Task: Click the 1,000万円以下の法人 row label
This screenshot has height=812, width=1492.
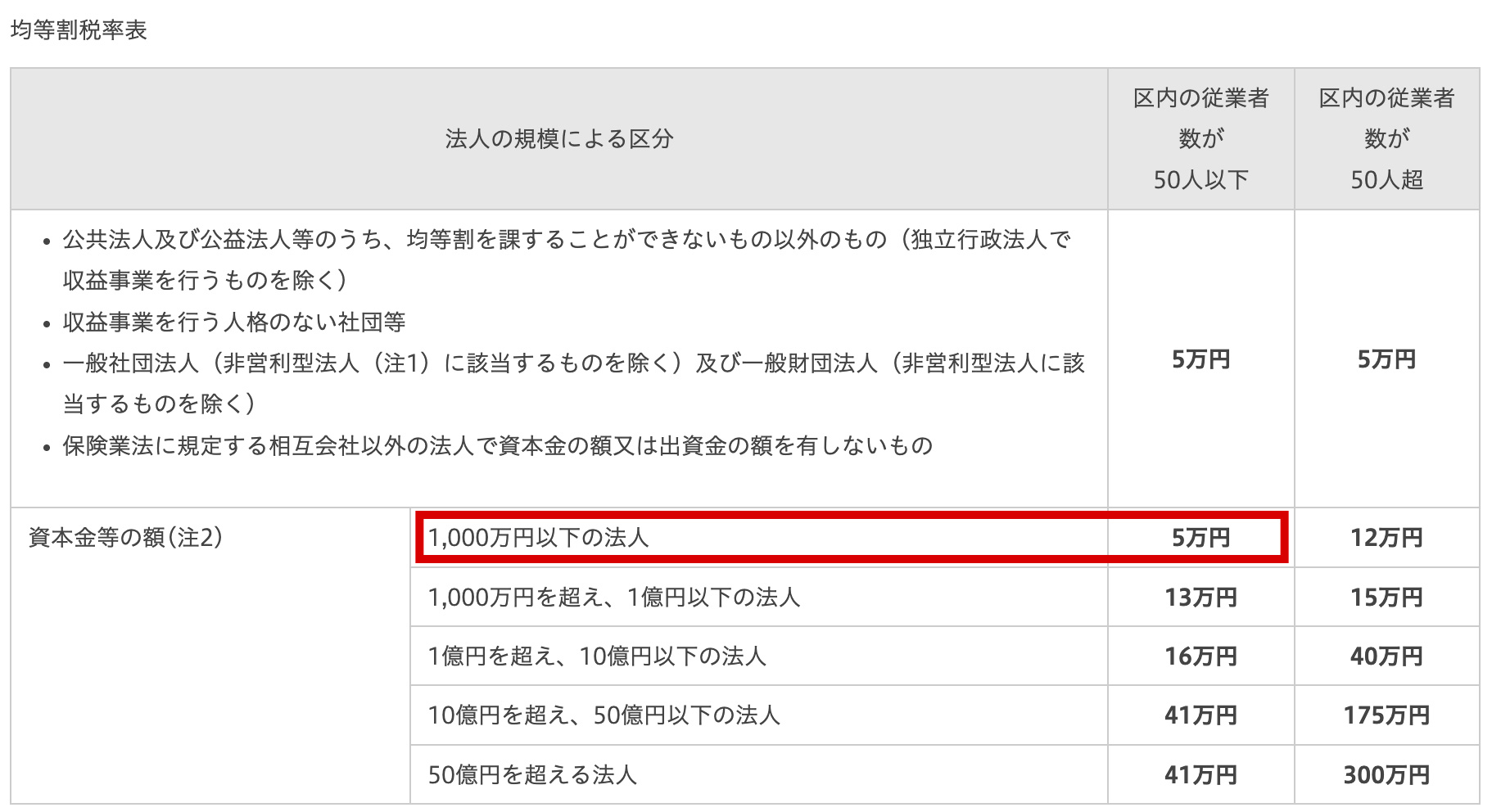Action: [x=538, y=538]
